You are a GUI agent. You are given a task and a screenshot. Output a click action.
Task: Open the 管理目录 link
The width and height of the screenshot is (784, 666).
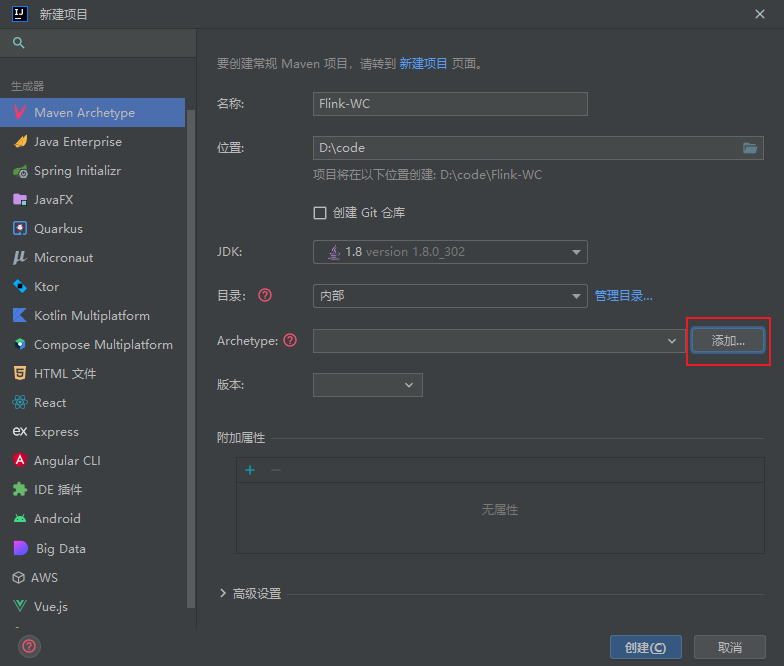click(x=623, y=296)
